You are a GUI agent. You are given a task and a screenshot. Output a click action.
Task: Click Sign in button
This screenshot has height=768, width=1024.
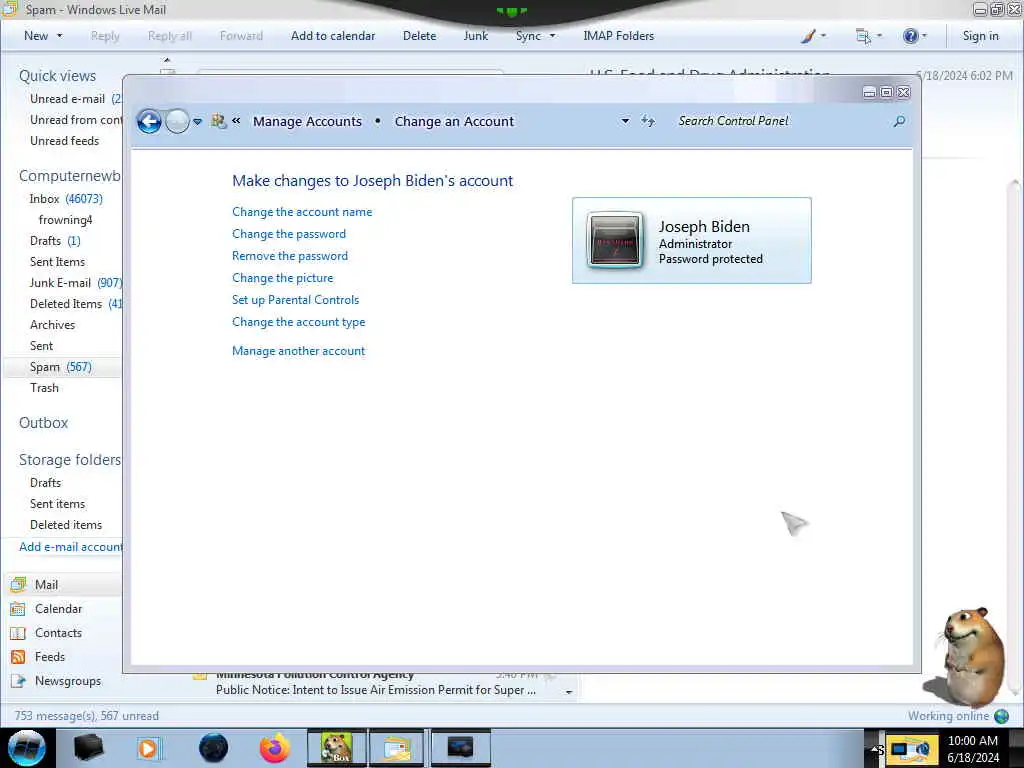(980, 36)
